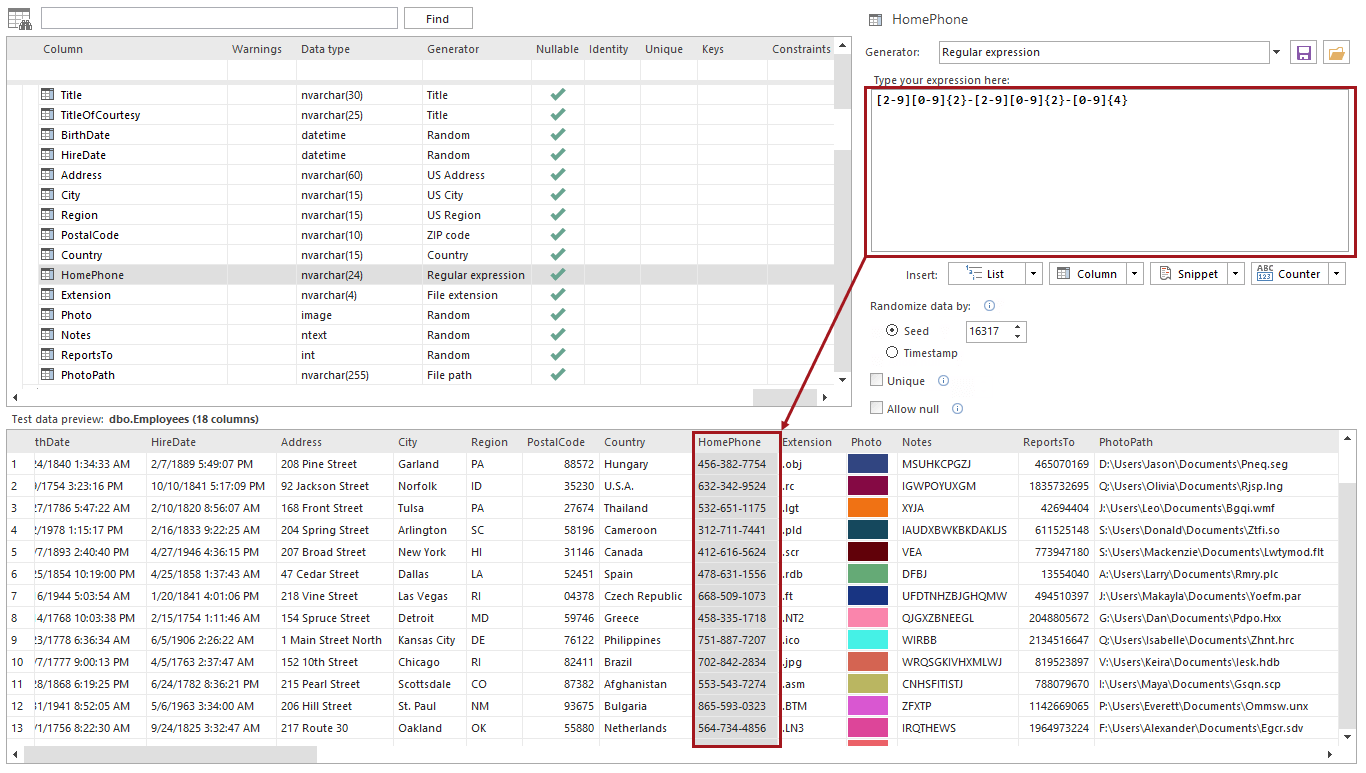
Task: Toggle the Nullable checkmark for ReportsTo
Action: click(x=558, y=355)
